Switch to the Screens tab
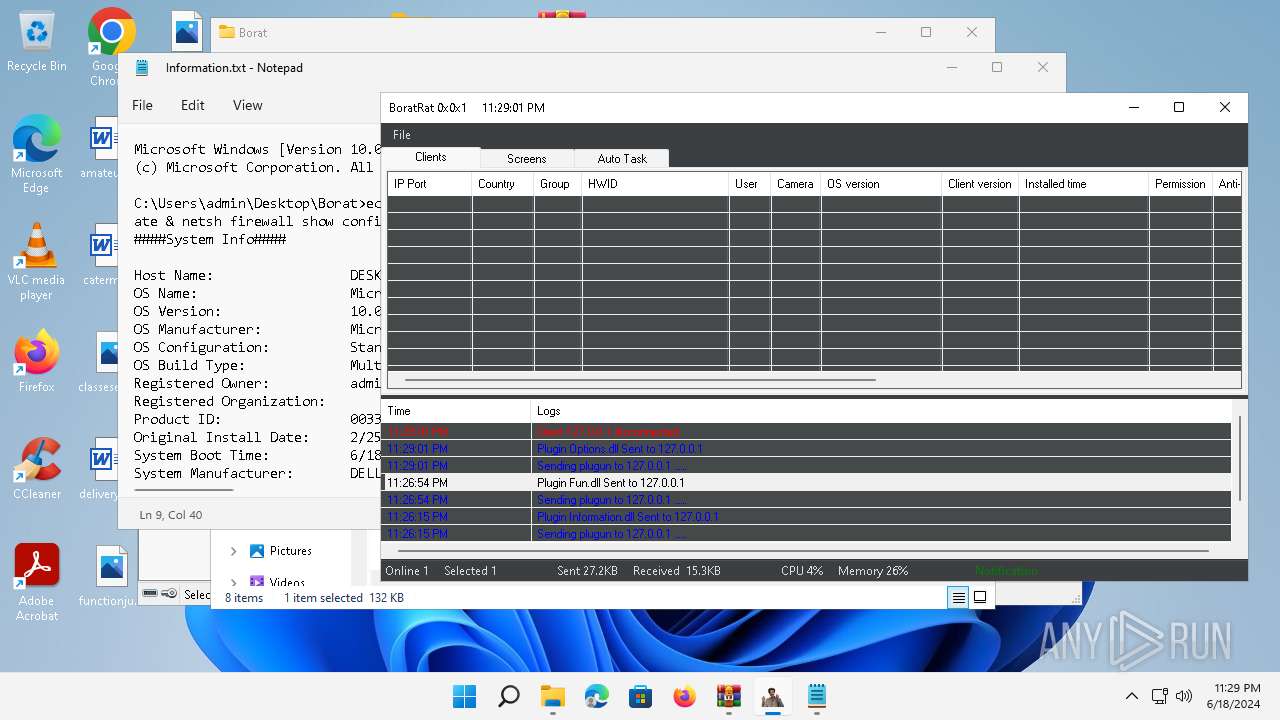Image resolution: width=1280 pixels, height=720 pixels. [x=527, y=159]
